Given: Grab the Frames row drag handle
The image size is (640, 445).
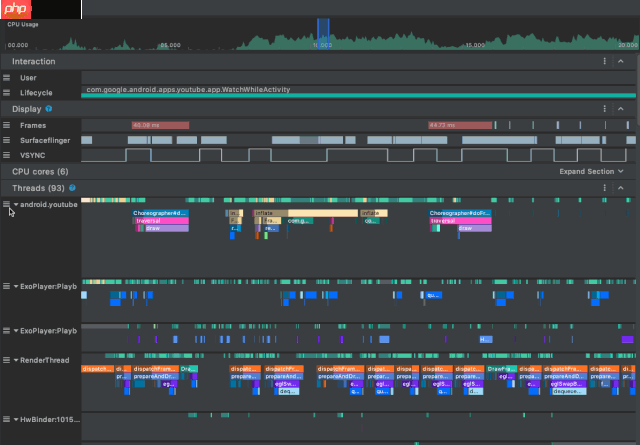Looking at the screenshot, I should (x=7, y=125).
